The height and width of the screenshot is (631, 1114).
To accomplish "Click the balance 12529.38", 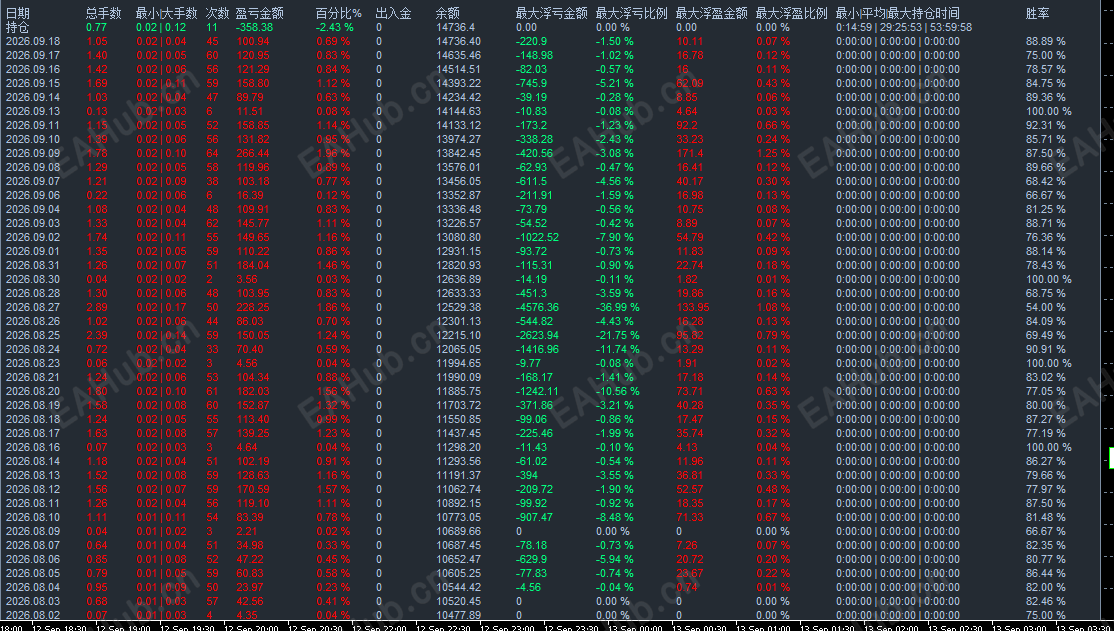I will 458,307.
